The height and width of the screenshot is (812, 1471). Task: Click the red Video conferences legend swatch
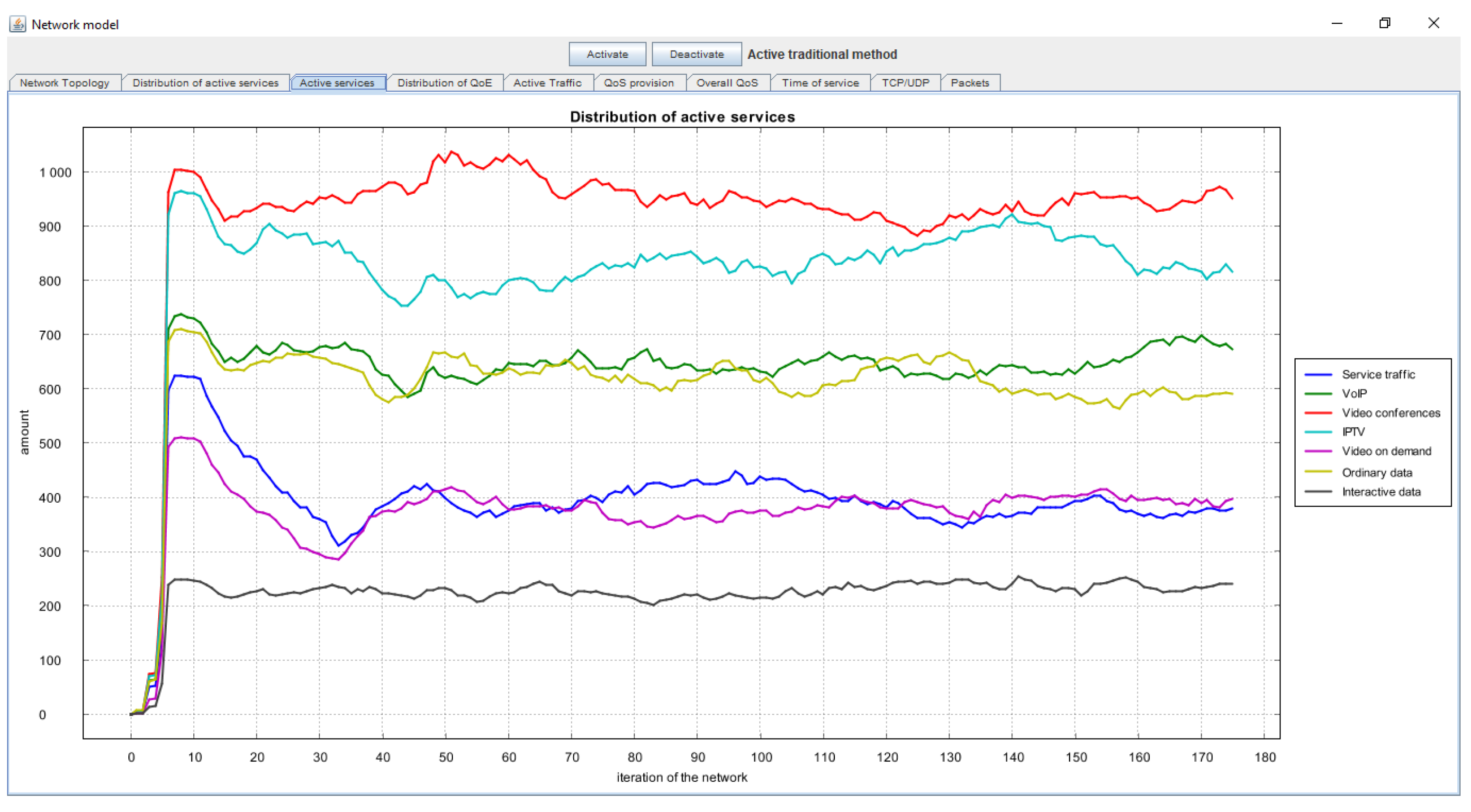[1318, 413]
